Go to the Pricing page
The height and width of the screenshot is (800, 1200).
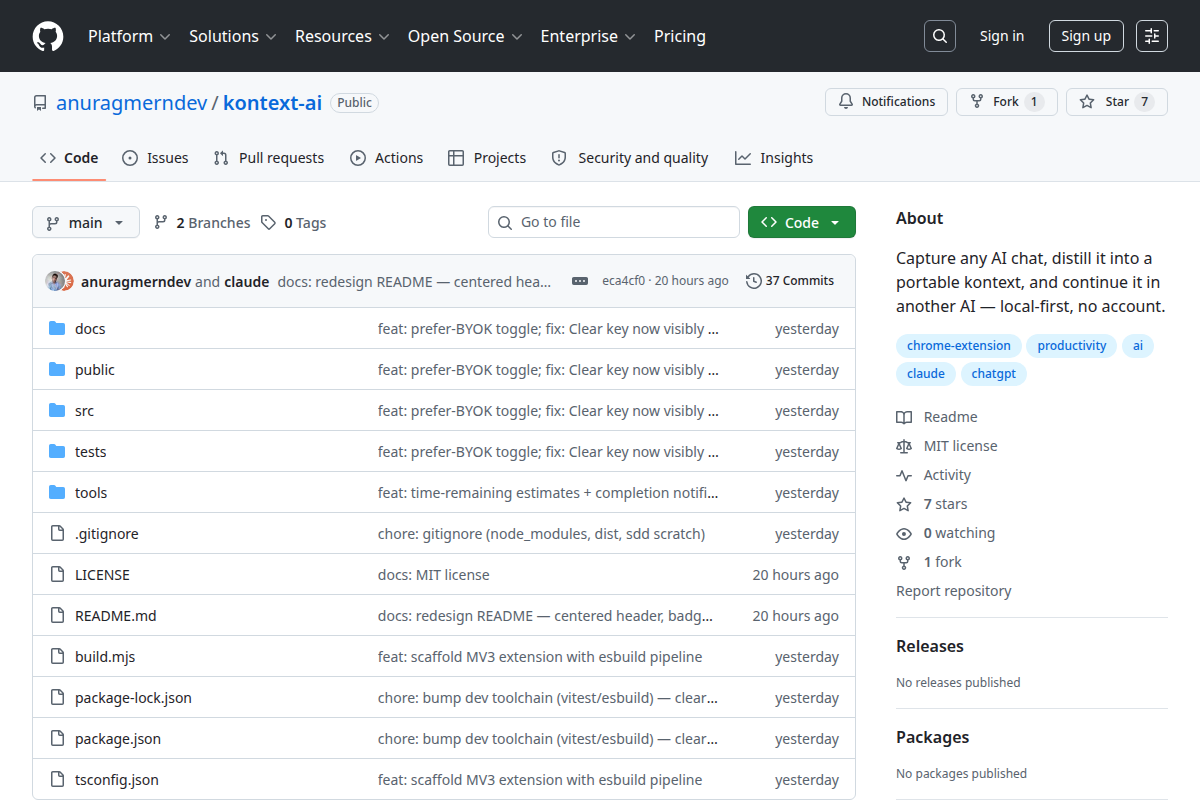pos(680,36)
